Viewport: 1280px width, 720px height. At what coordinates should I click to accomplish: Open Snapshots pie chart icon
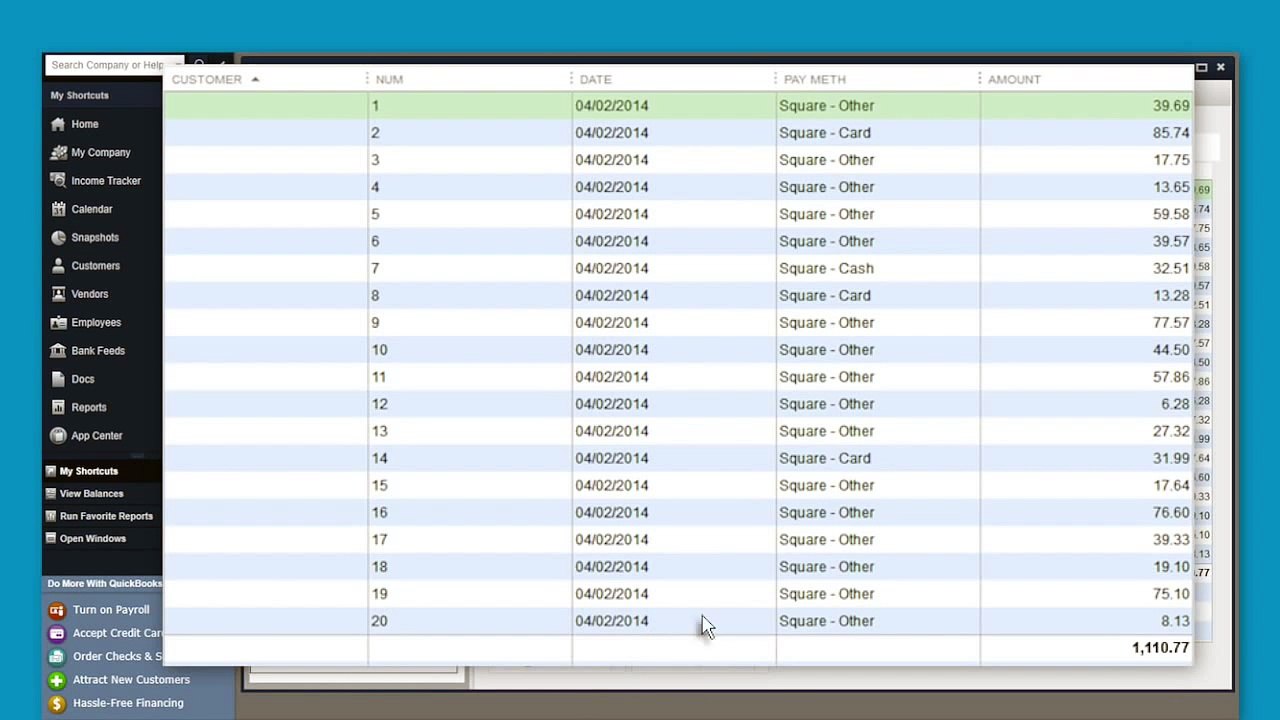pyautogui.click(x=58, y=237)
